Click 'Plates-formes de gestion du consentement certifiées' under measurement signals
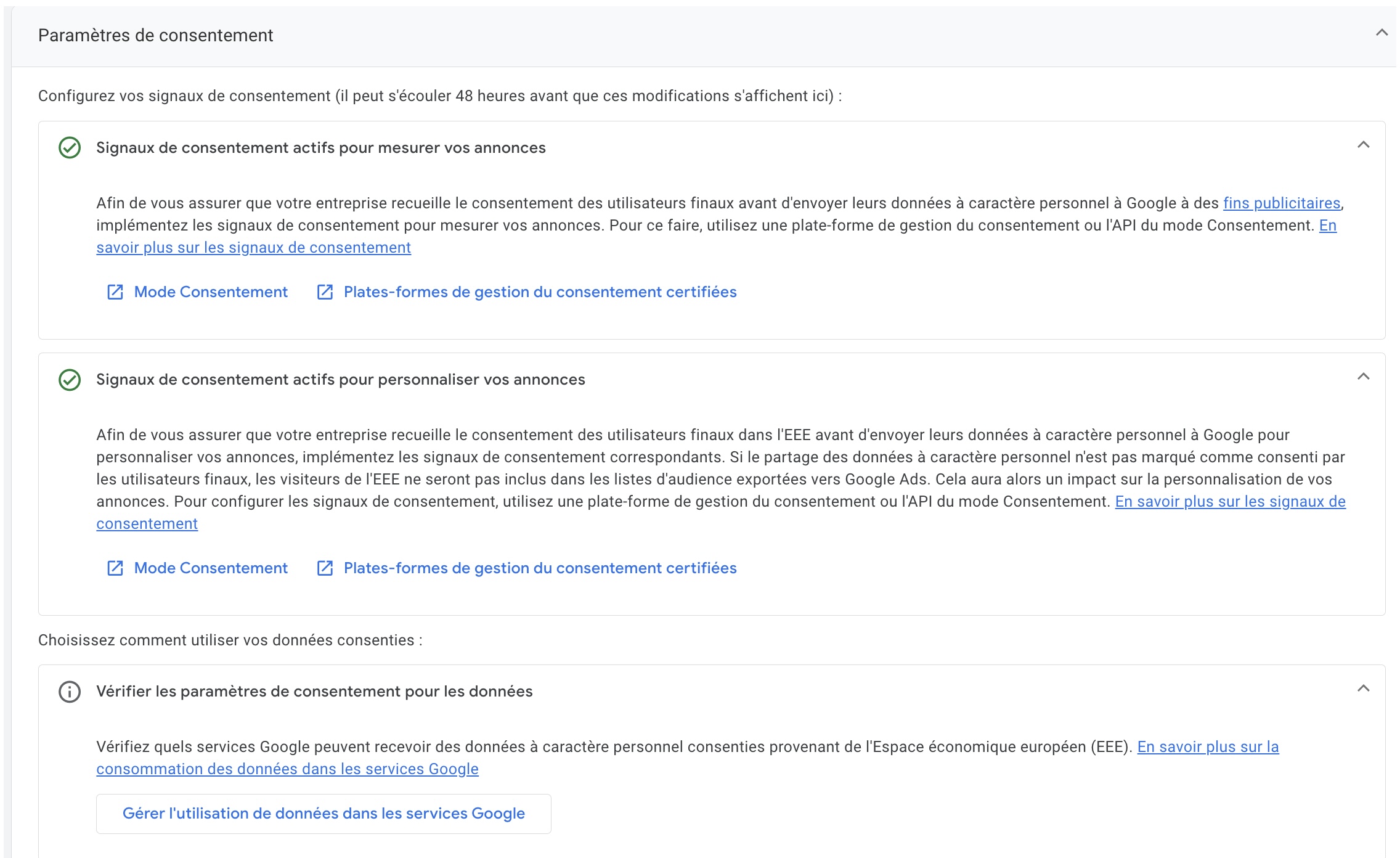Screen dimensions: 1400x858 pos(540,292)
